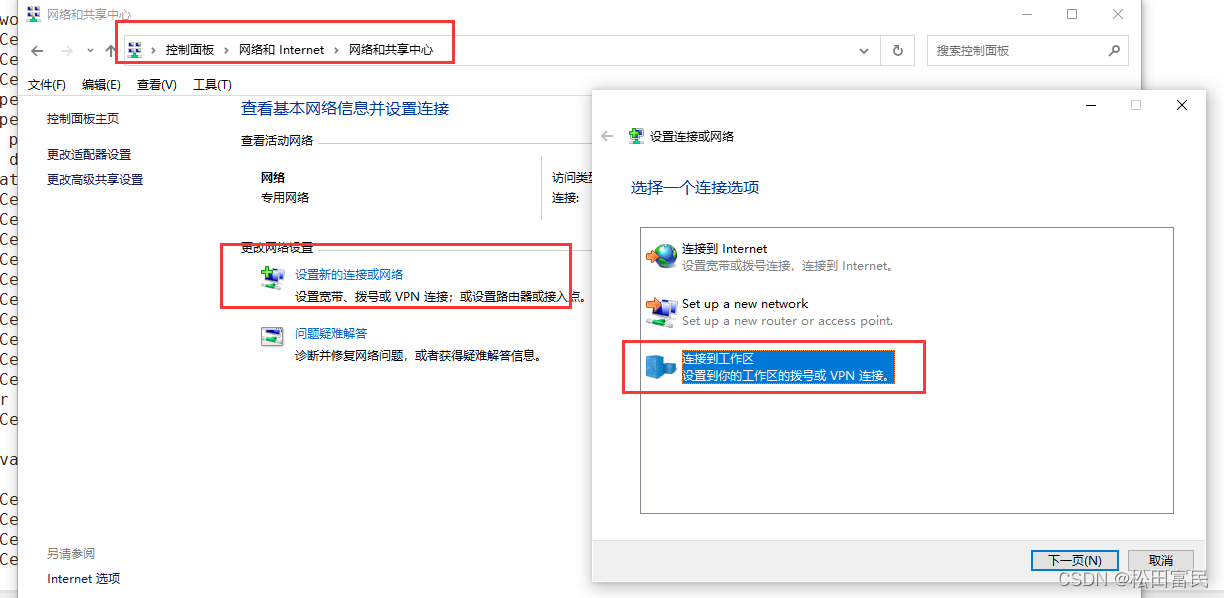Click the forward arrow in Control Panel window

point(67,50)
